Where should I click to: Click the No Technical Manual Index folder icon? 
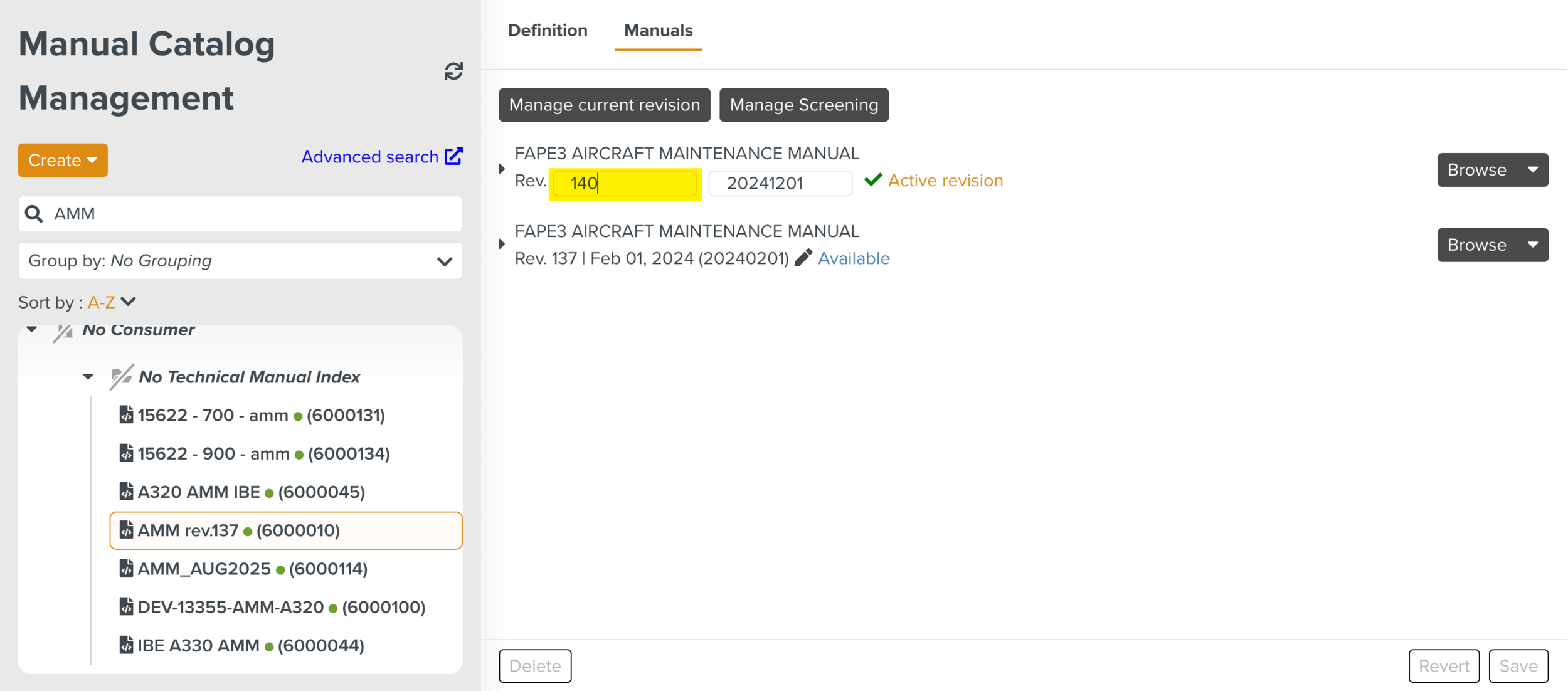(120, 377)
